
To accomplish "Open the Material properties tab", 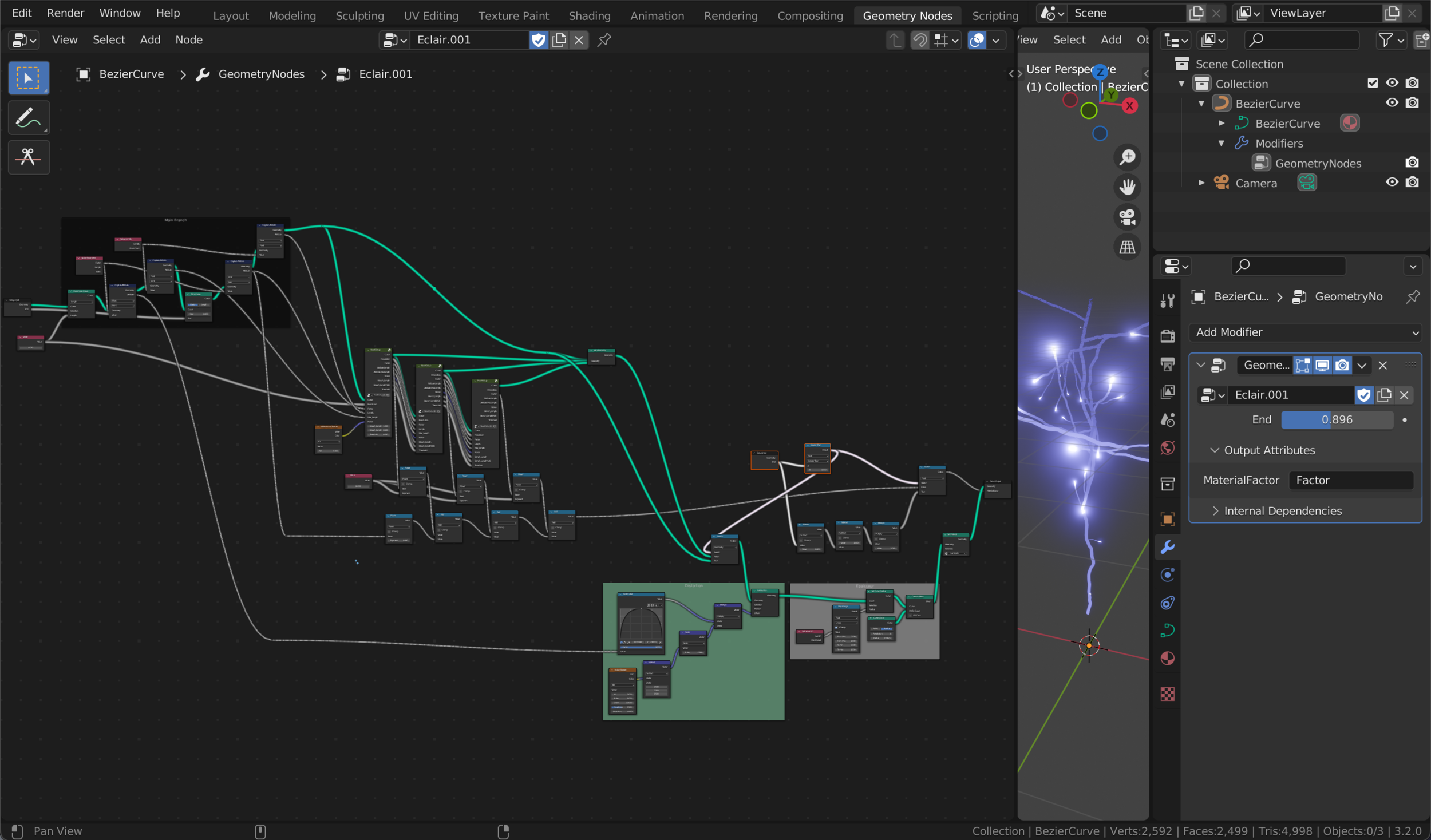I will click(1167, 659).
